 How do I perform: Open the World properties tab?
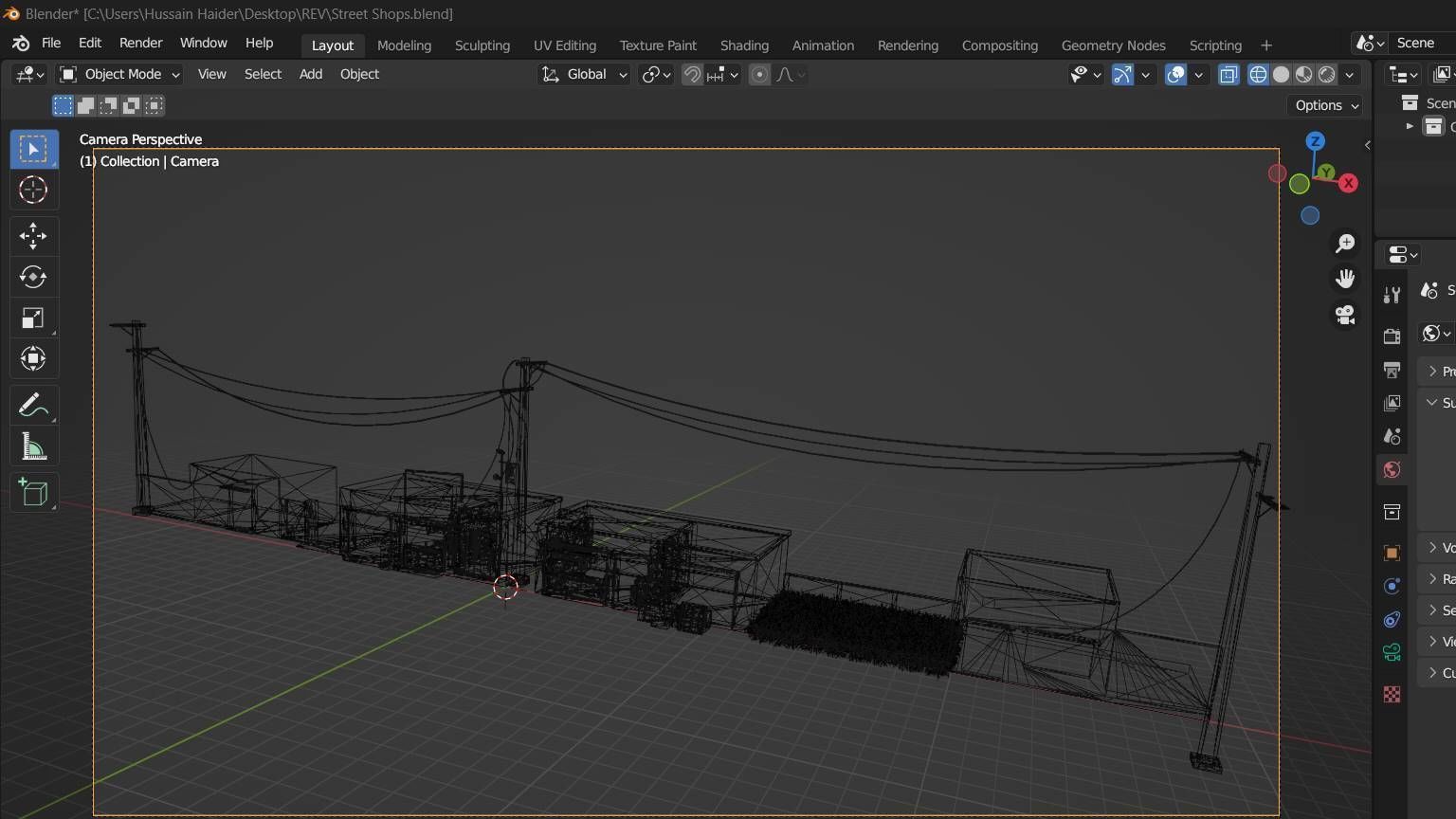1392,469
